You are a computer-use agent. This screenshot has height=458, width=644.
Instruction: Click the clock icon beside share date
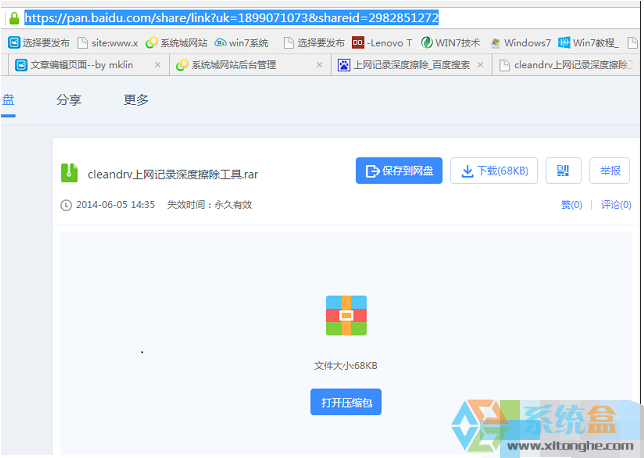click(x=66, y=205)
